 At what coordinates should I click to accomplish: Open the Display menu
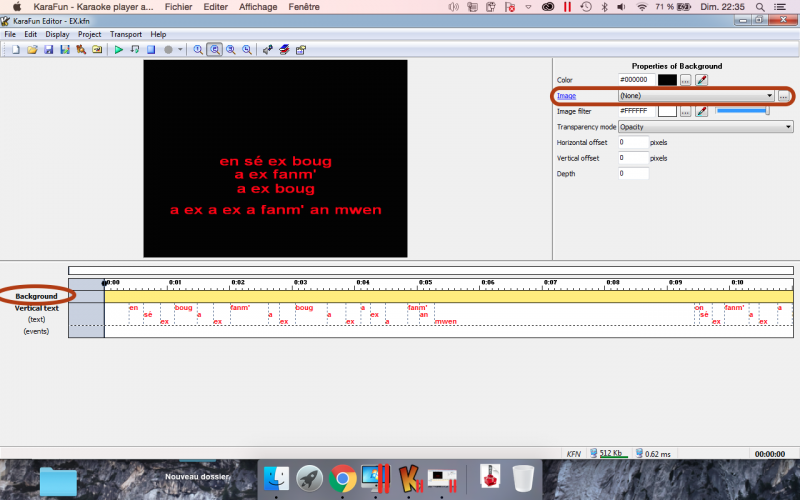coord(57,34)
